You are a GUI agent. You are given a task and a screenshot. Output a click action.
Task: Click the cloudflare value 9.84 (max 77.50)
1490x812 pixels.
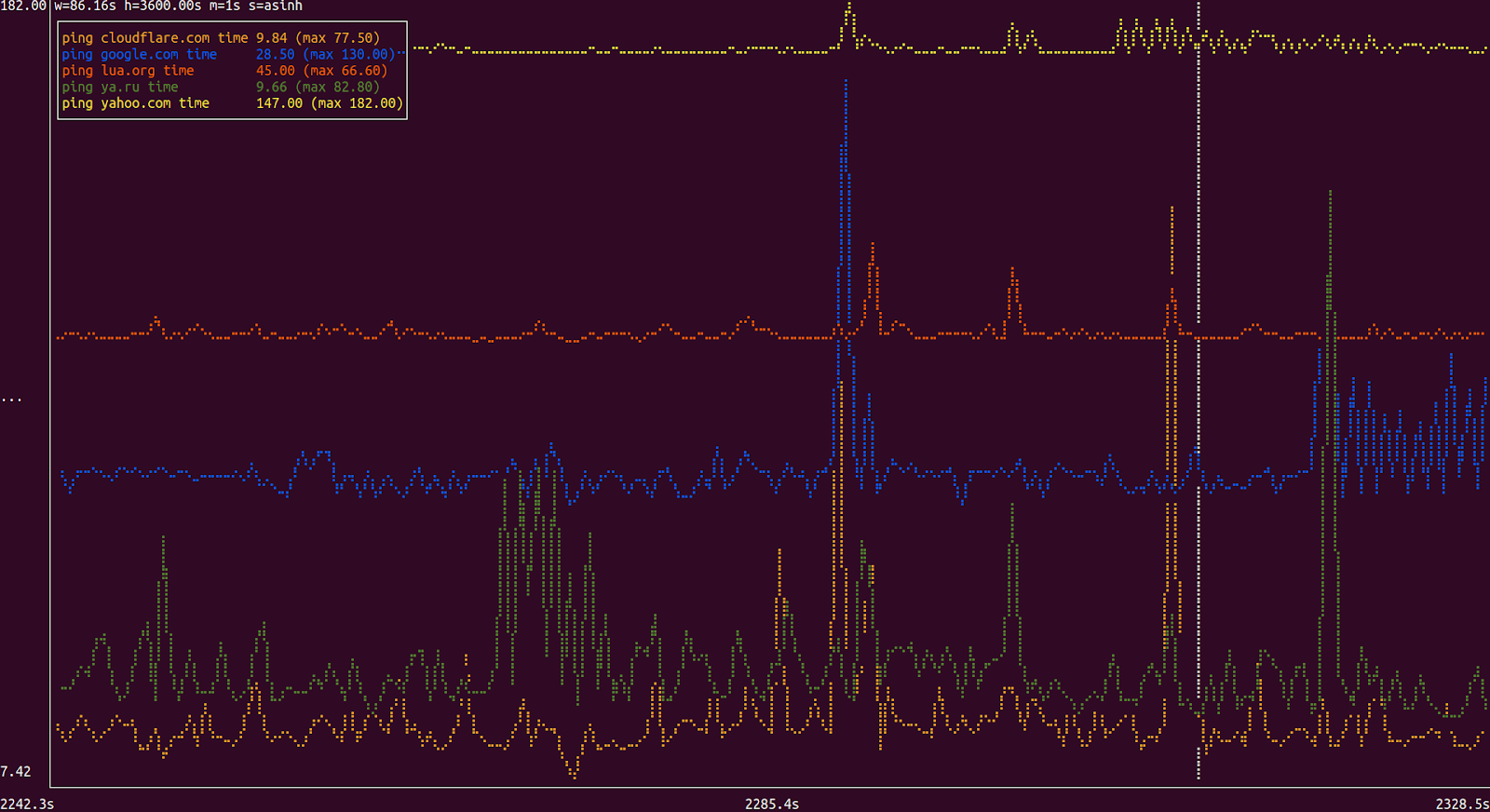318,38
